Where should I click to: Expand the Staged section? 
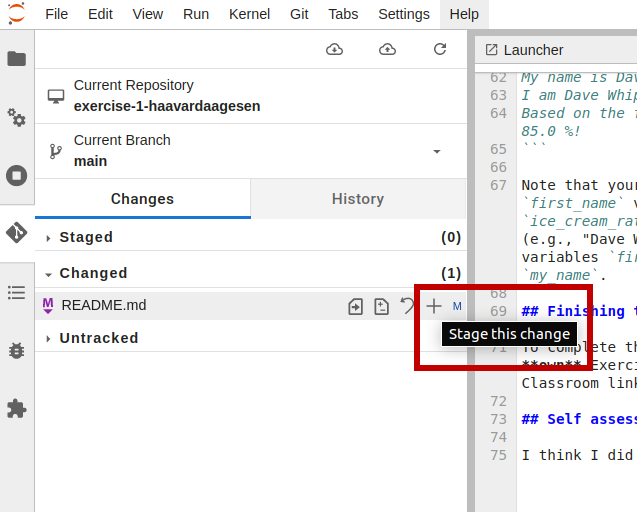coord(48,238)
